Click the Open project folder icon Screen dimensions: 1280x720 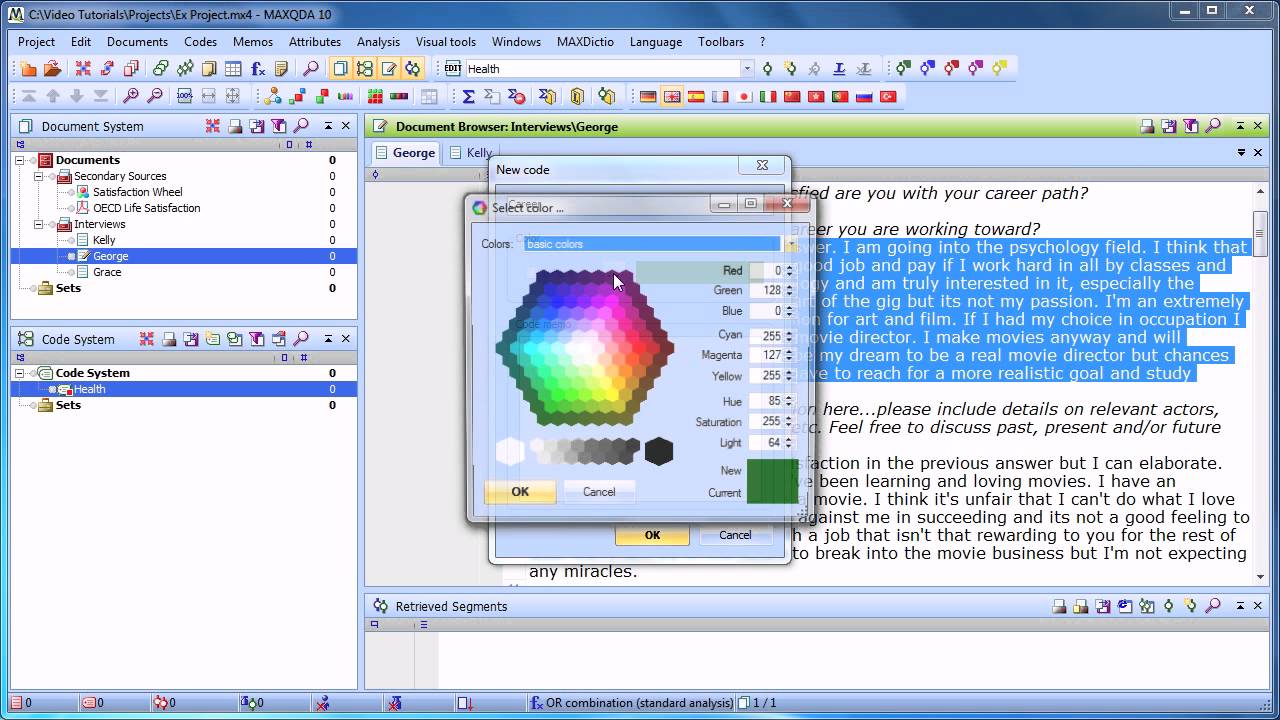coord(52,69)
